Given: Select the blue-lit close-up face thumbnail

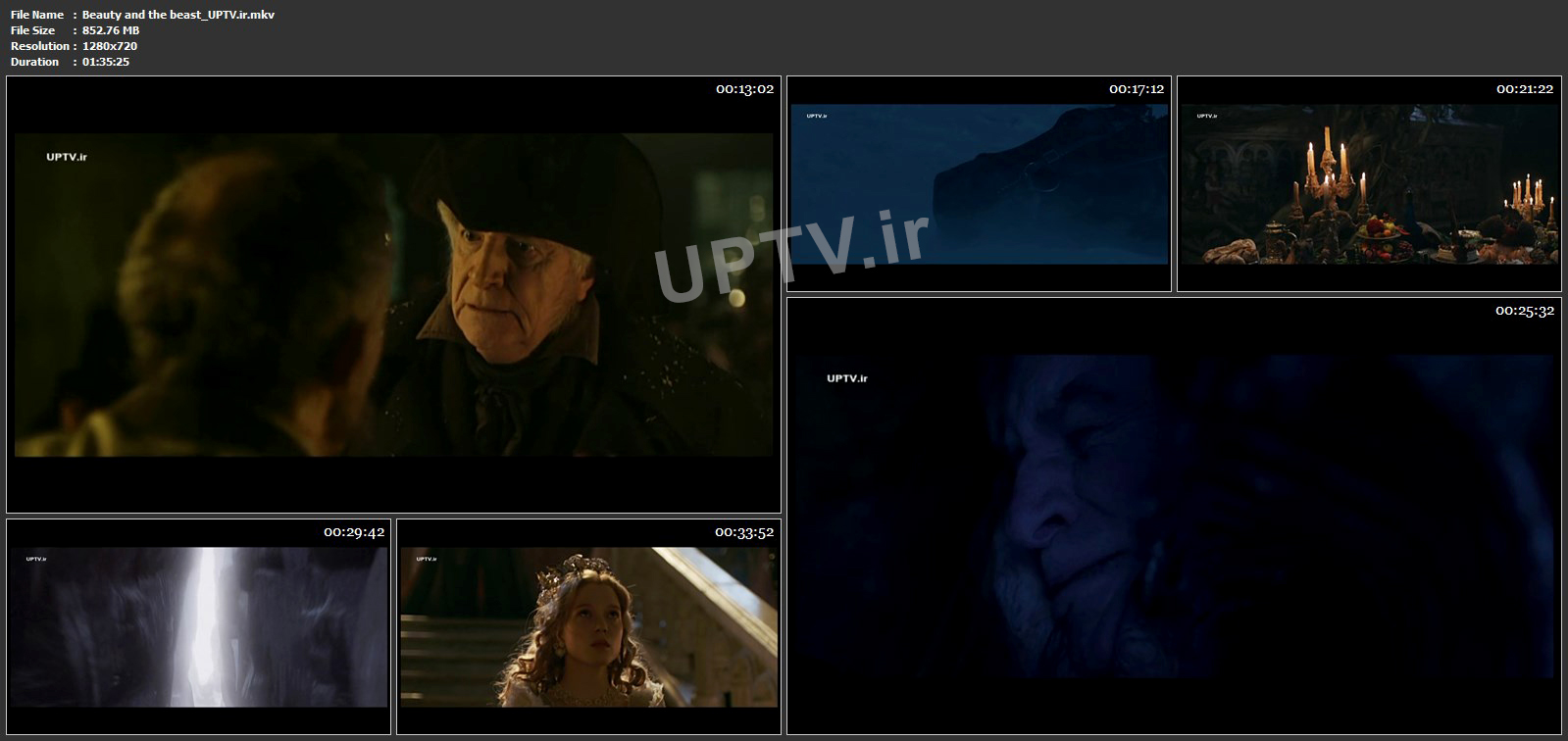Looking at the screenshot, I should point(1174,517).
